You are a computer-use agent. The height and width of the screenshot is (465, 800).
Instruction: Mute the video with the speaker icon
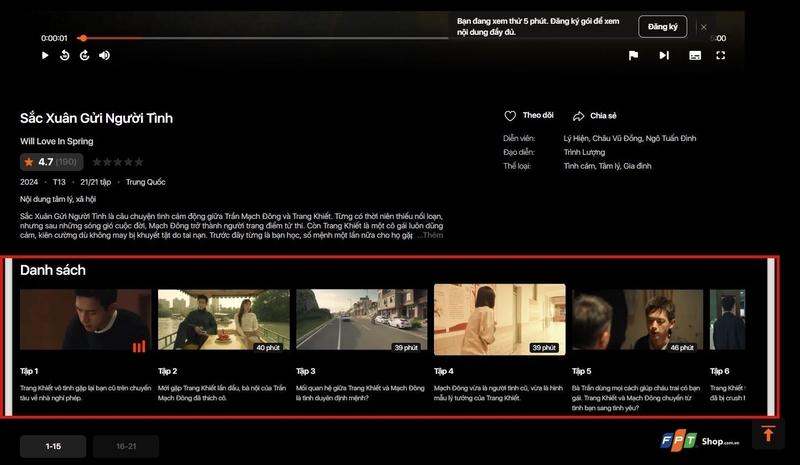[105, 56]
